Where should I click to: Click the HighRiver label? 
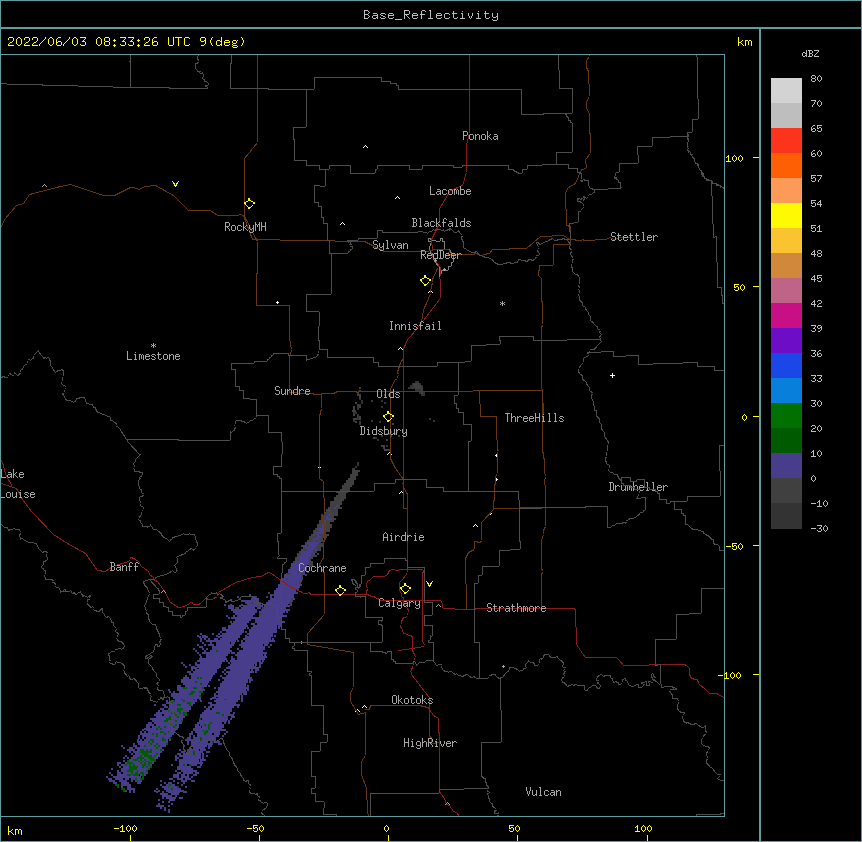click(x=430, y=743)
